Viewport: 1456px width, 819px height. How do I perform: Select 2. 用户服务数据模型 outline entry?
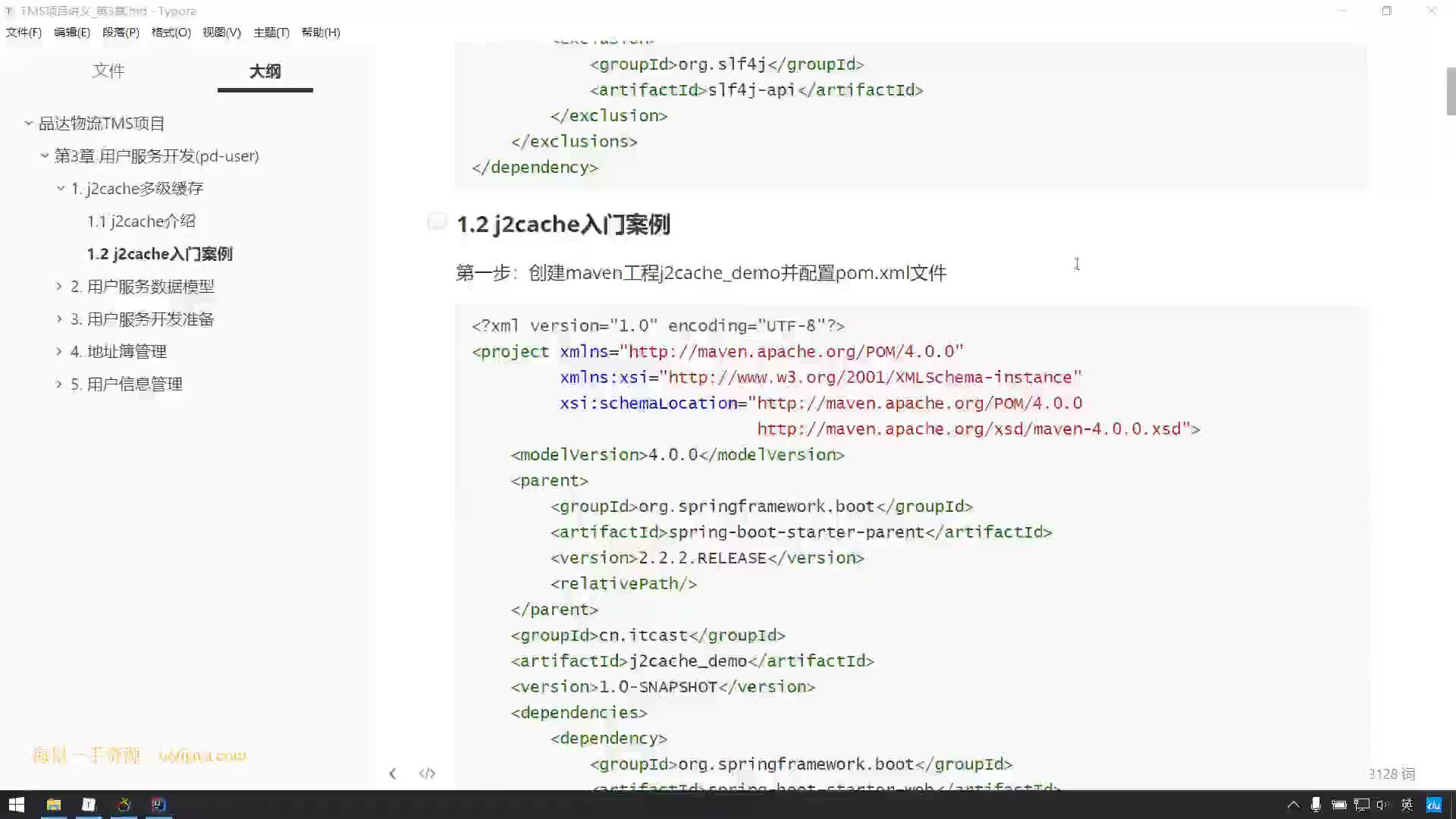(143, 286)
